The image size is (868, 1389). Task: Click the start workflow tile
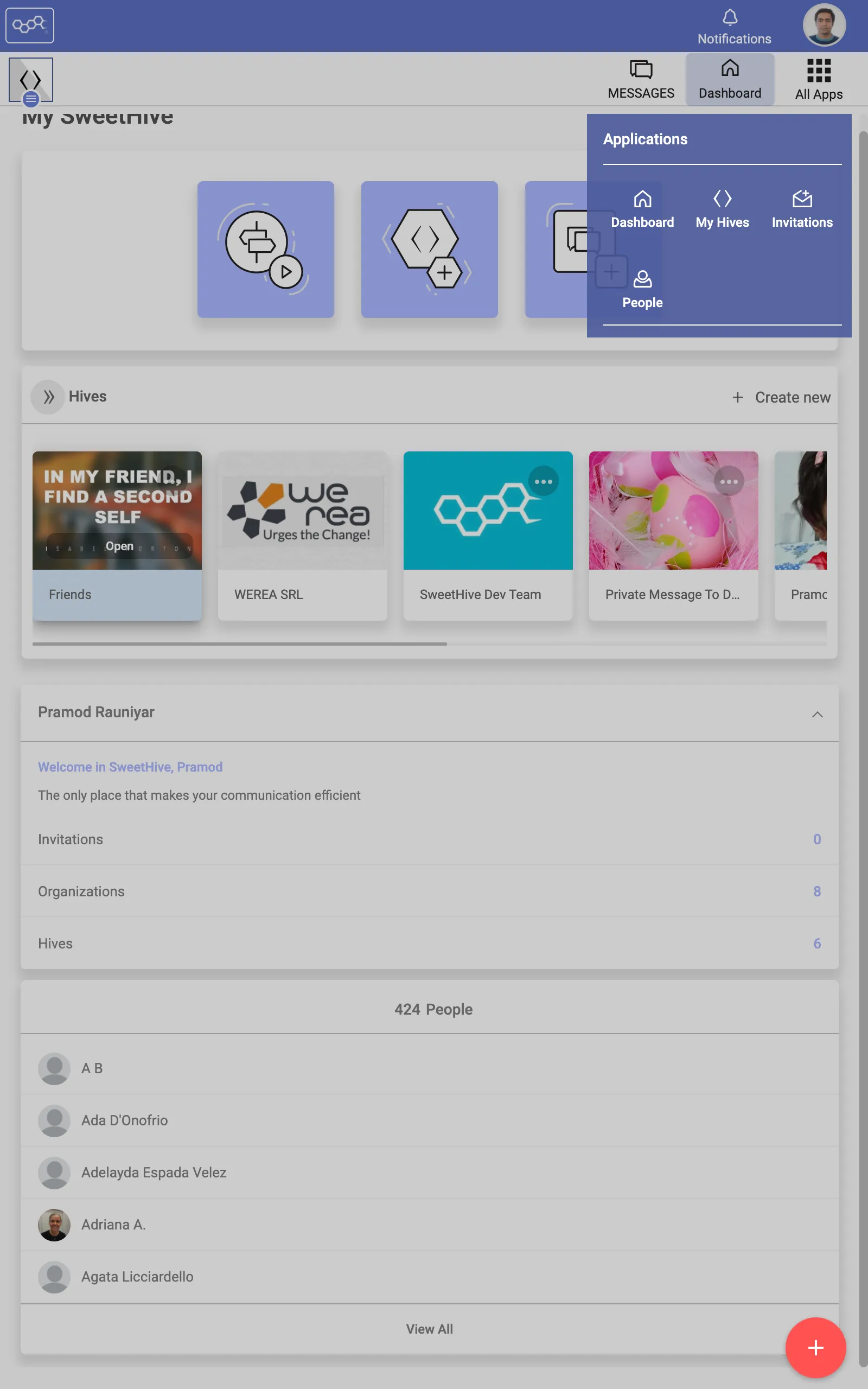tap(266, 250)
